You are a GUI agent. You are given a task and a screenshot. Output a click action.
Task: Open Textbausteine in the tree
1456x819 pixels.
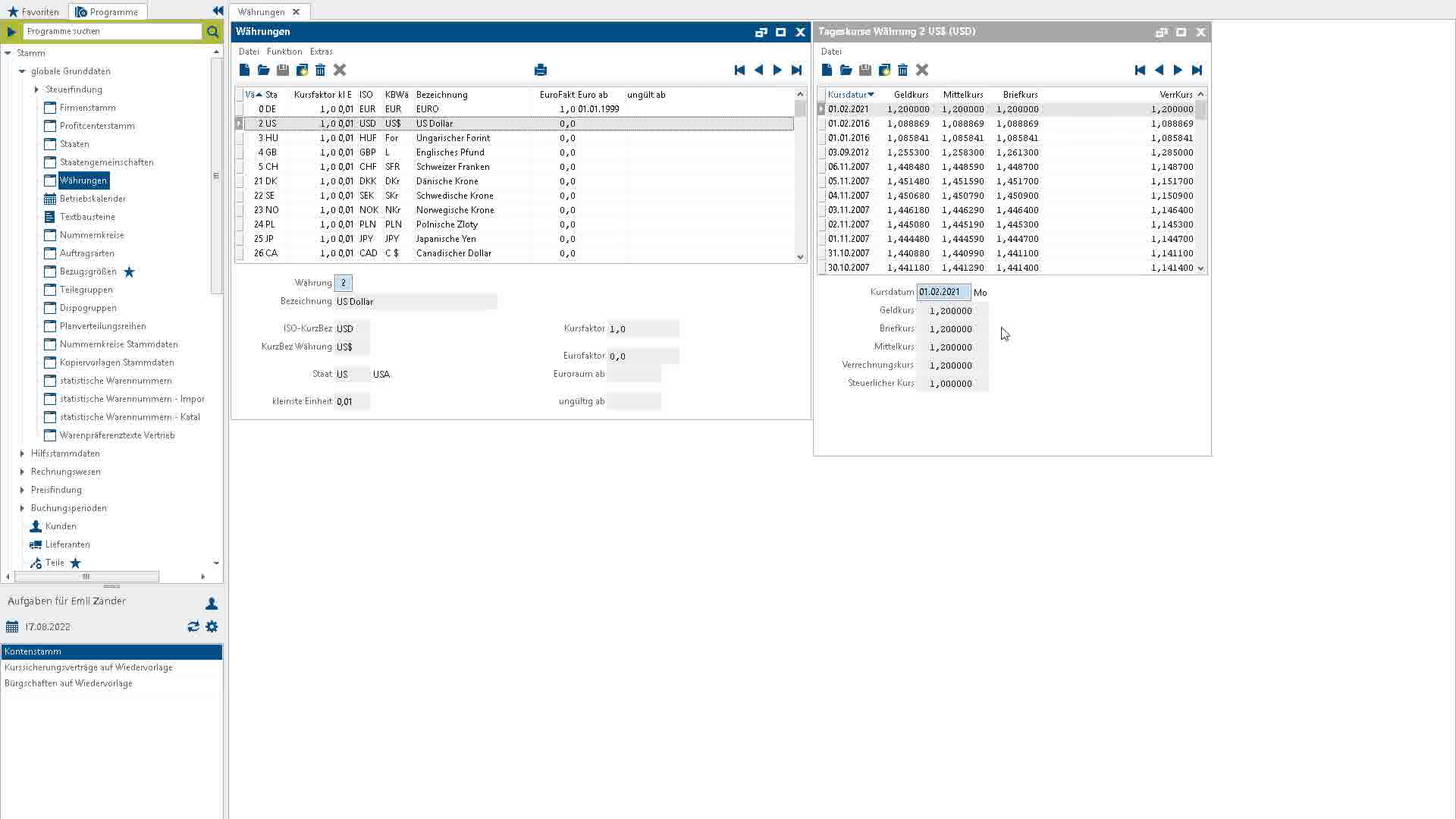[87, 217]
